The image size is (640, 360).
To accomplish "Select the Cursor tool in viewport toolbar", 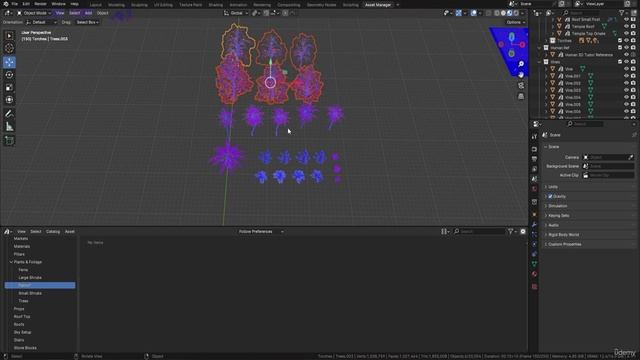I will [9, 48].
